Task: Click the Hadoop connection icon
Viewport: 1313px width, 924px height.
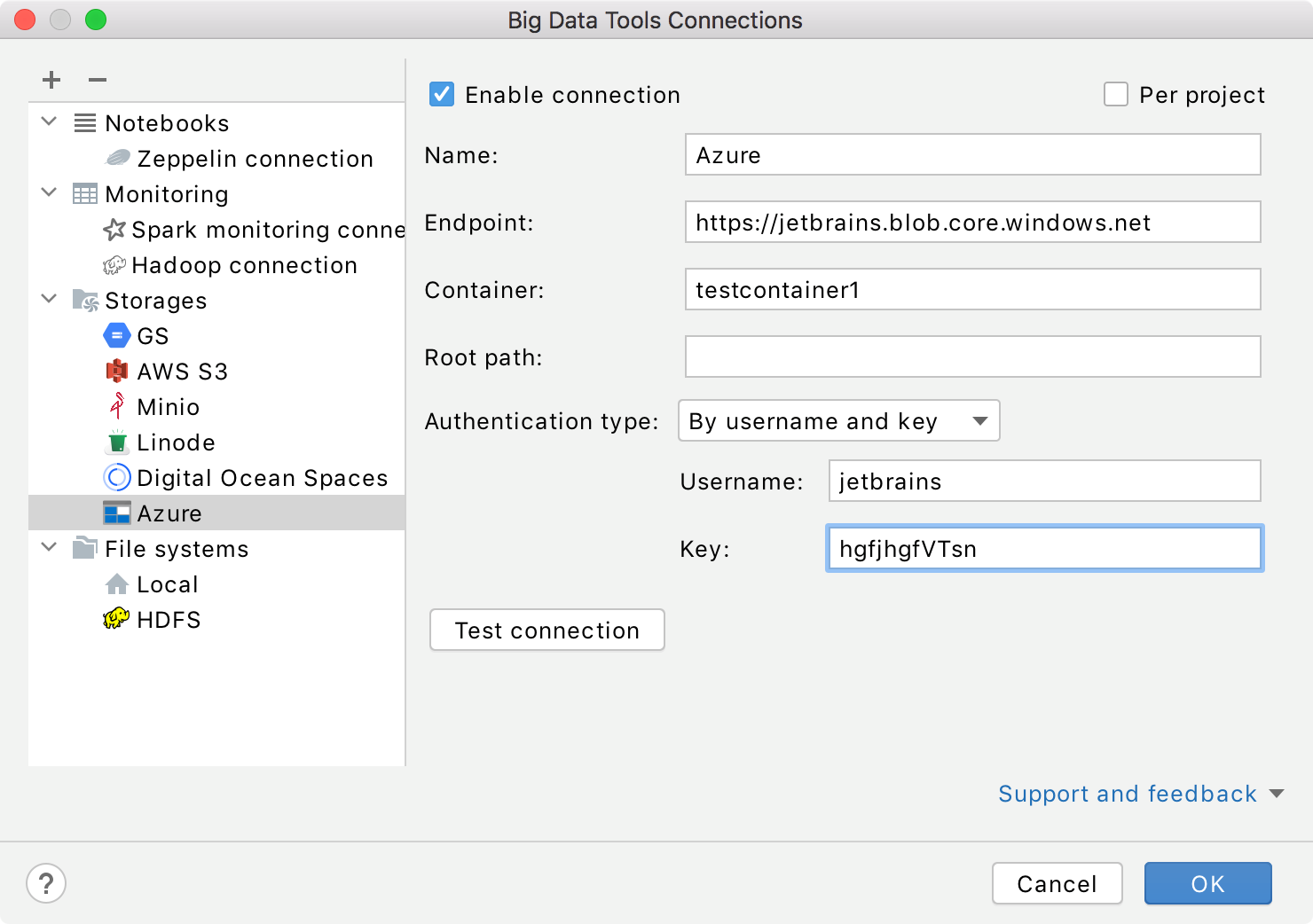Action: pos(114,264)
